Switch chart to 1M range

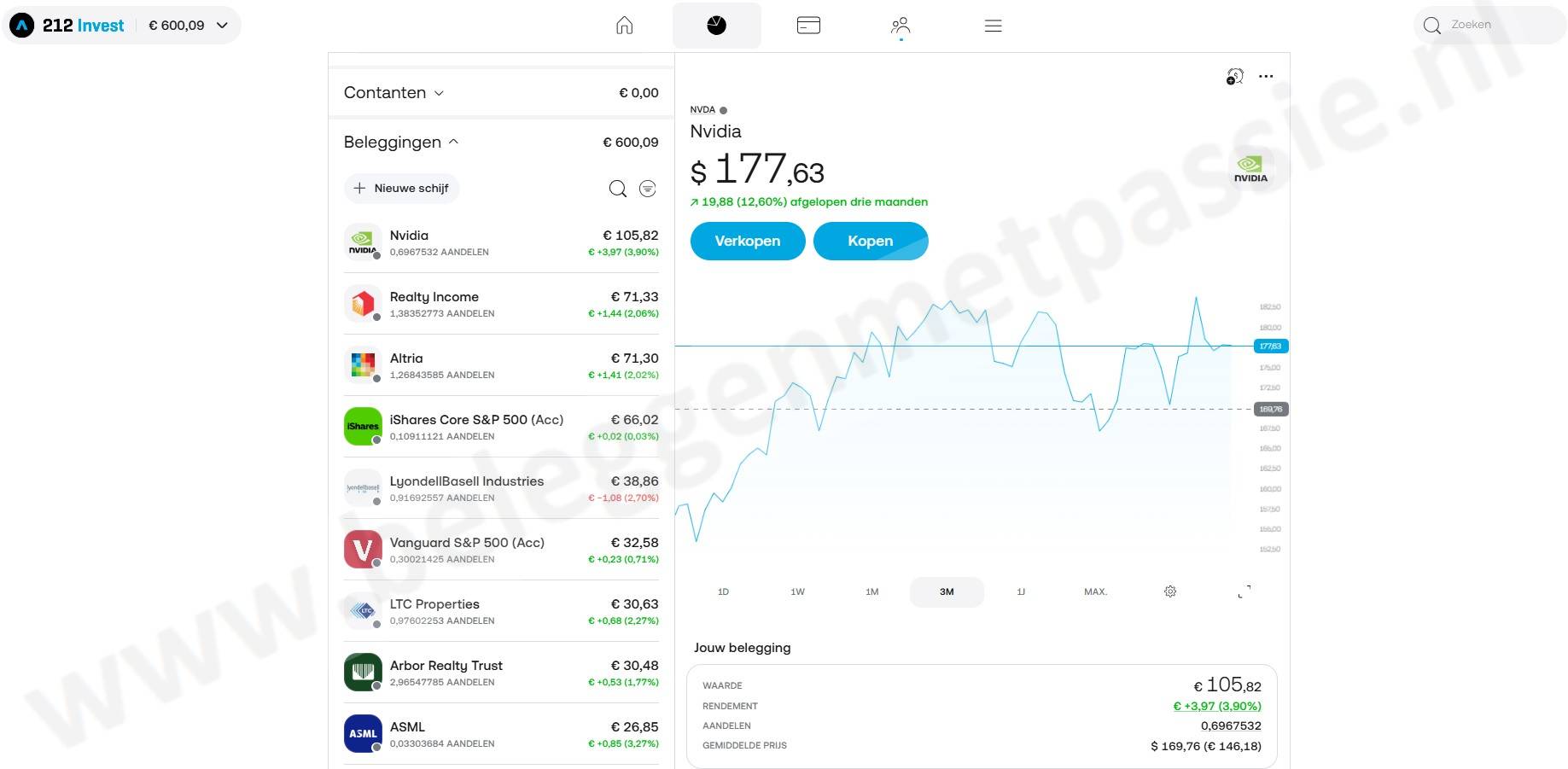point(872,591)
